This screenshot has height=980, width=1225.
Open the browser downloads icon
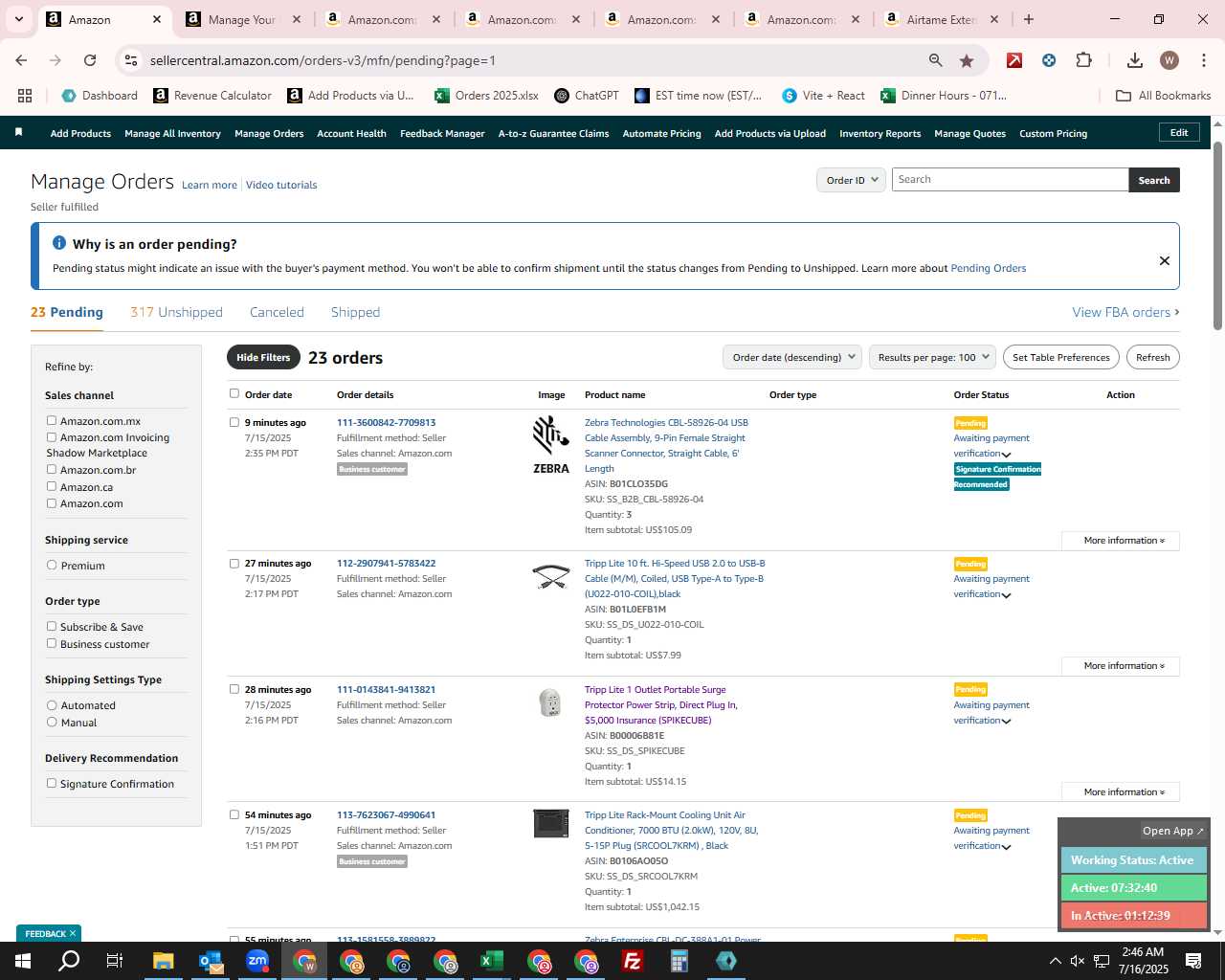1135,60
